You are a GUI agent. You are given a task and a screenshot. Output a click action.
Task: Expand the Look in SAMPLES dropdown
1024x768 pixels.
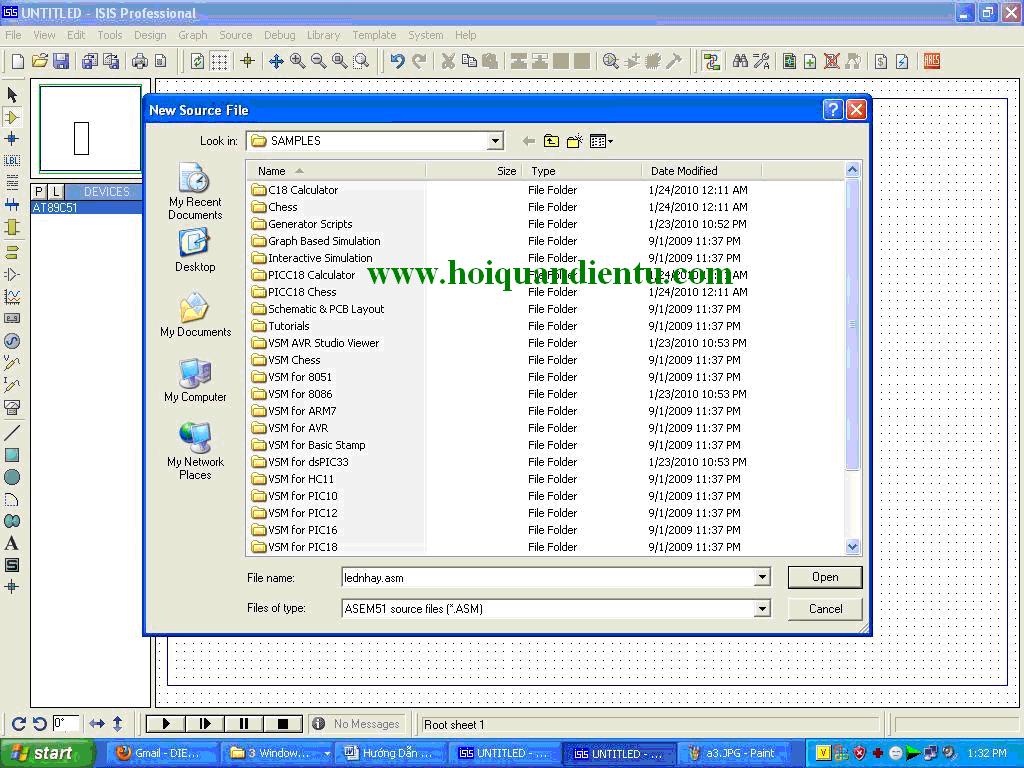coord(495,141)
